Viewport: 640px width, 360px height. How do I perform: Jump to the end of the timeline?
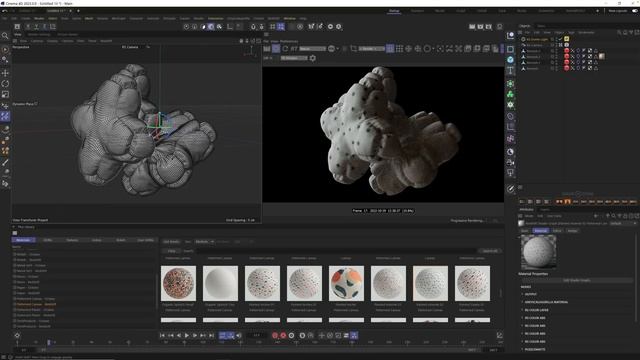tap(211, 335)
